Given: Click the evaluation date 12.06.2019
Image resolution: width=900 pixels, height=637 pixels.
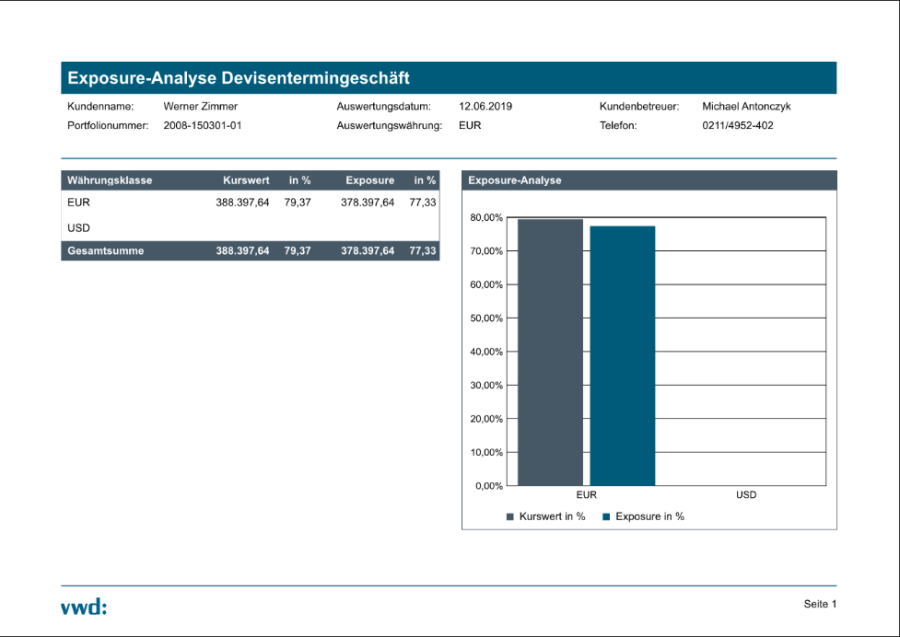Looking at the screenshot, I should (x=485, y=106).
